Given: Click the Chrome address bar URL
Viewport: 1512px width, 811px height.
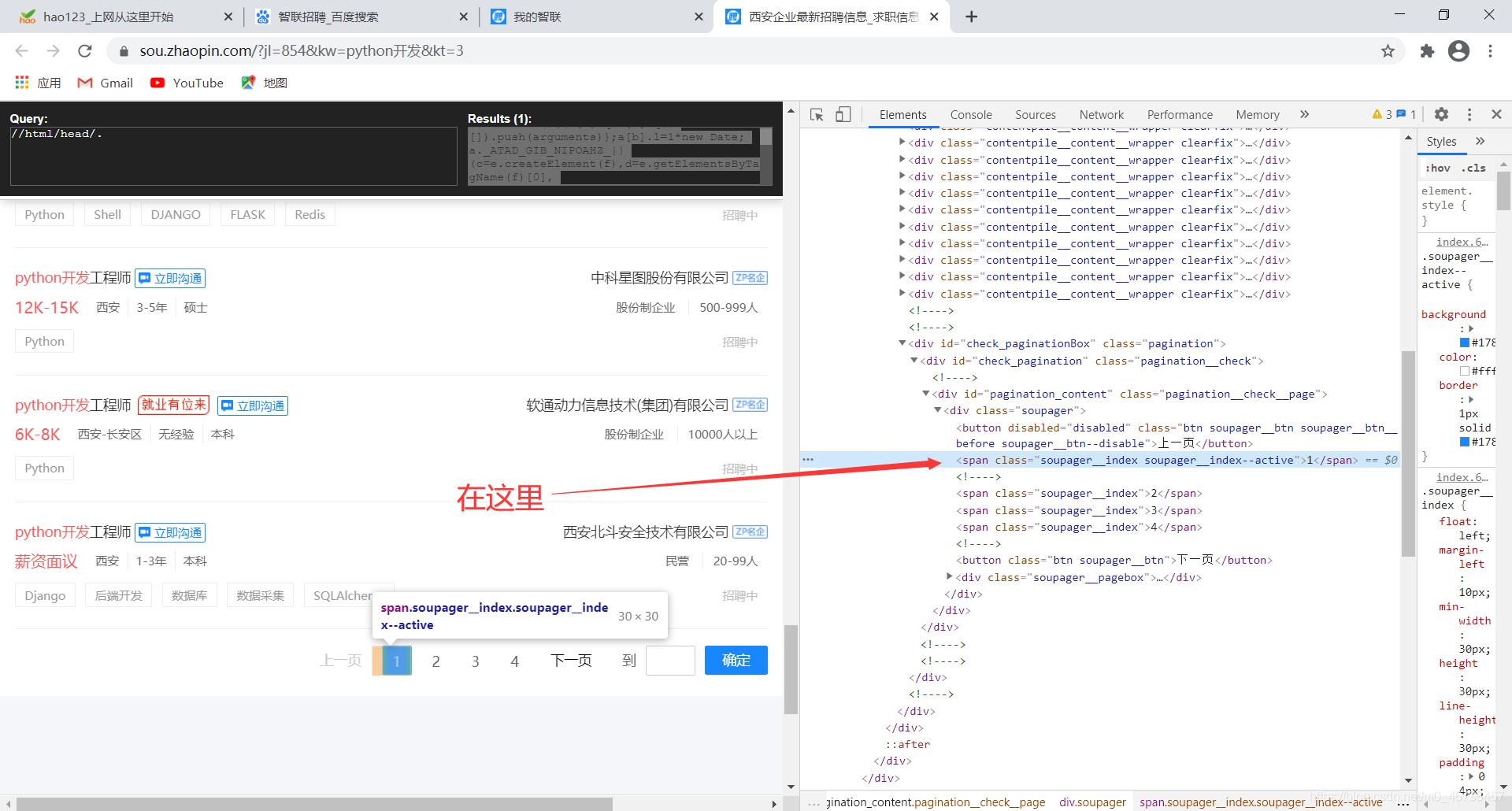Looking at the screenshot, I should 302,51.
